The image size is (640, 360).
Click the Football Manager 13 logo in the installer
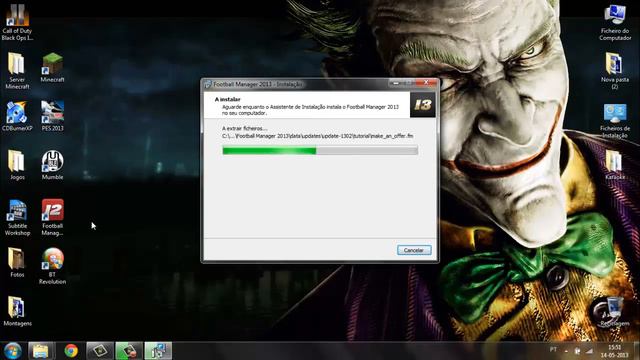point(422,105)
